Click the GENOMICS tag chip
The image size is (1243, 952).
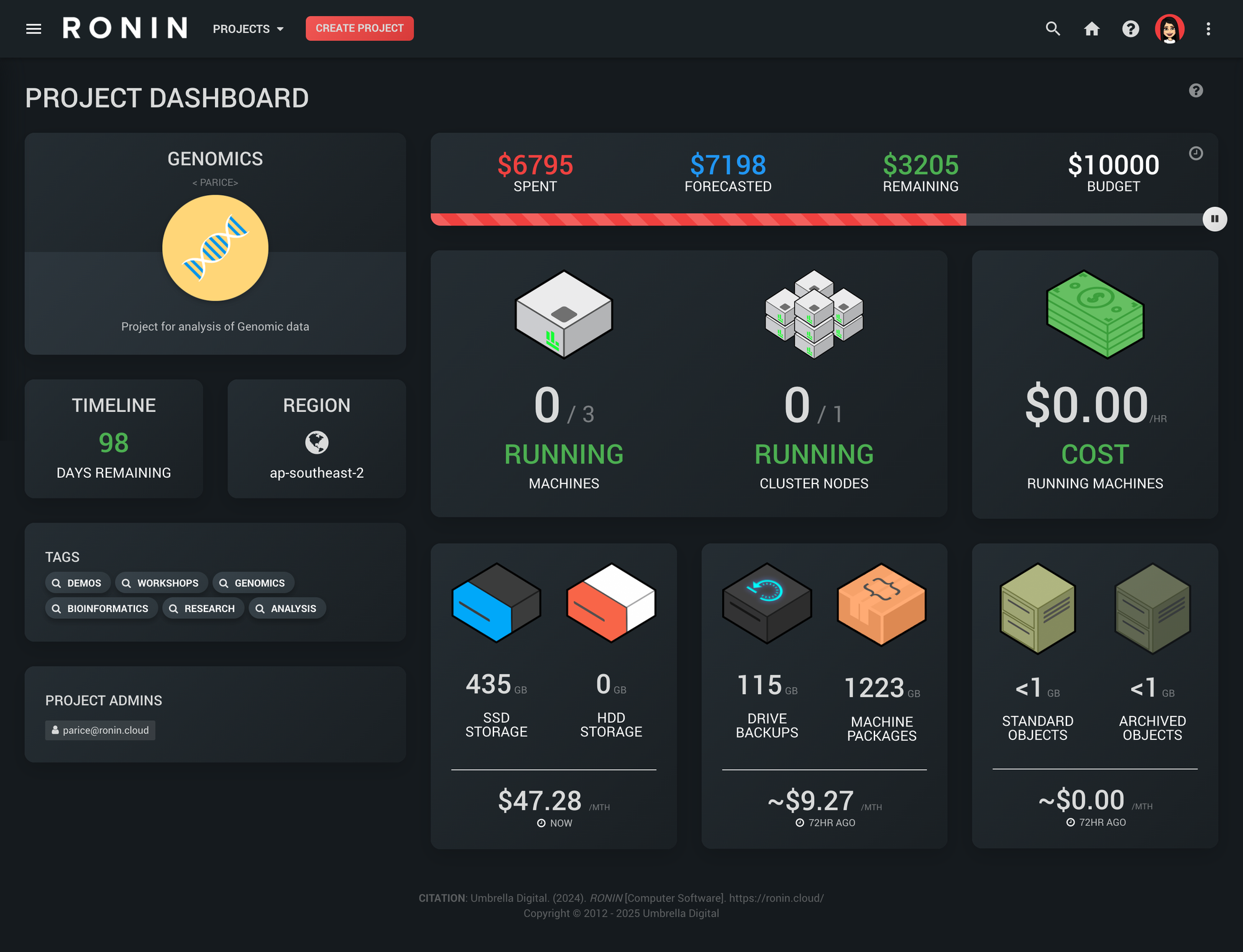click(x=253, y=583)
